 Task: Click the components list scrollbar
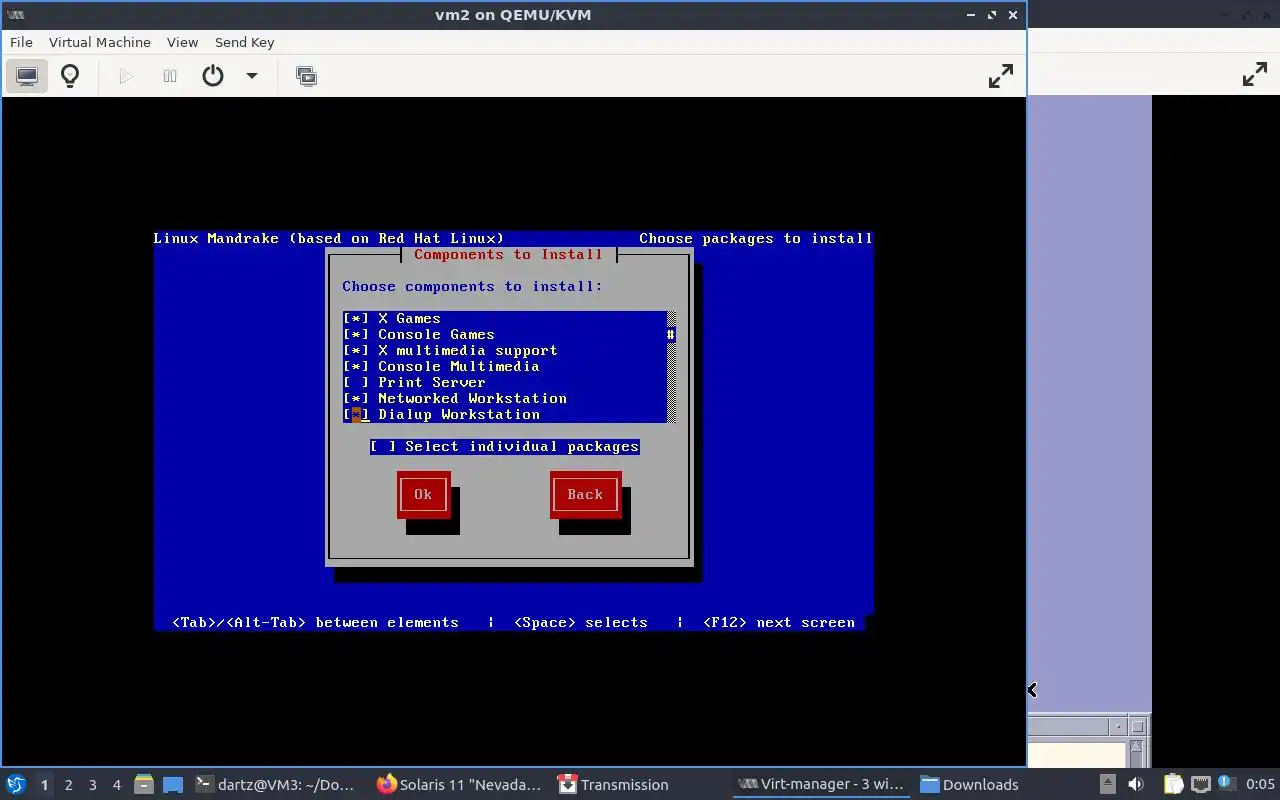coord(672,366)
